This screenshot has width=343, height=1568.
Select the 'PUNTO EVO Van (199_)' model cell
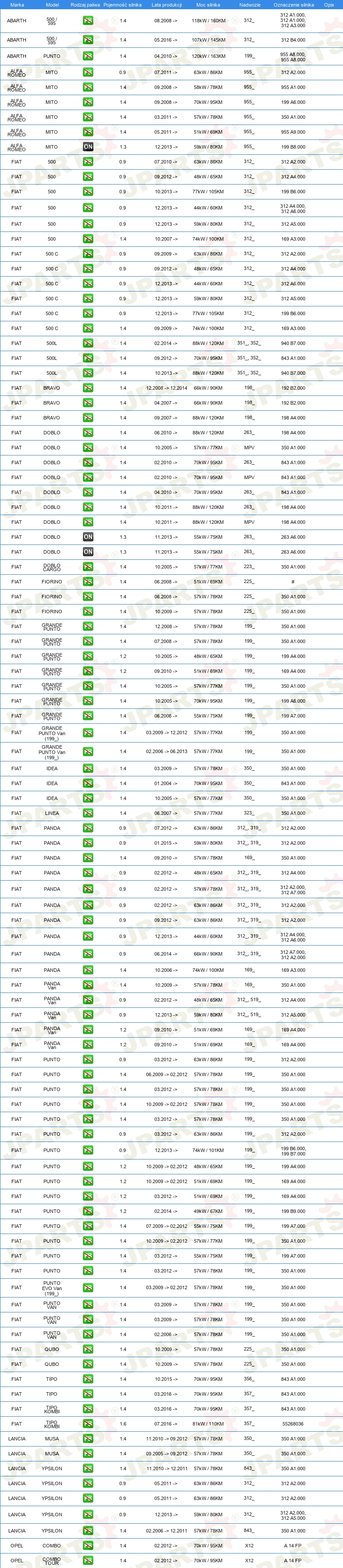point(52,1288)
